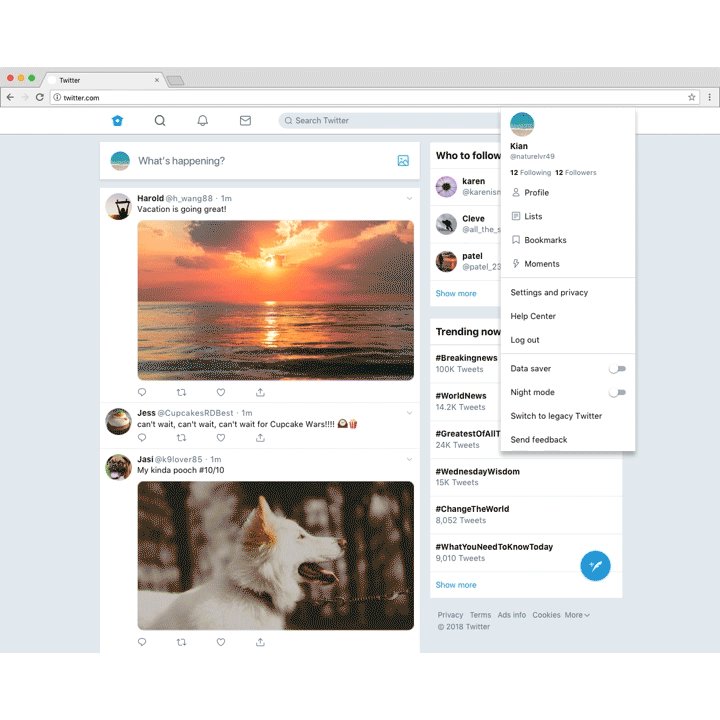Open the Explore magnifier icon in navigation
This screenshot has width=720, height=720.
(160, 121)
